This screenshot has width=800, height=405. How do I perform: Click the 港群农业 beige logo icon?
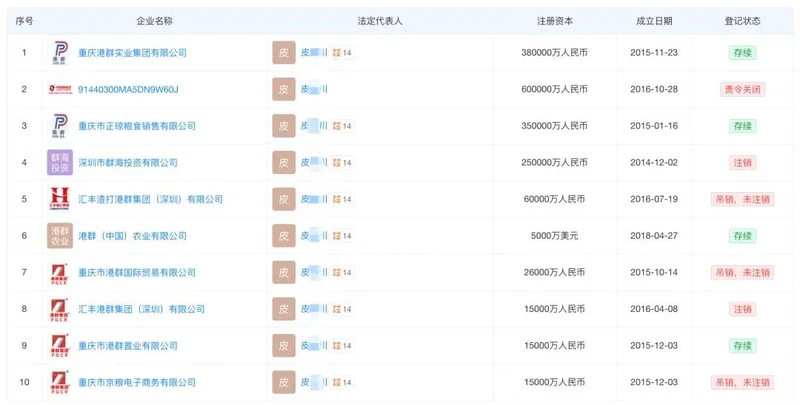coord(60,236)
